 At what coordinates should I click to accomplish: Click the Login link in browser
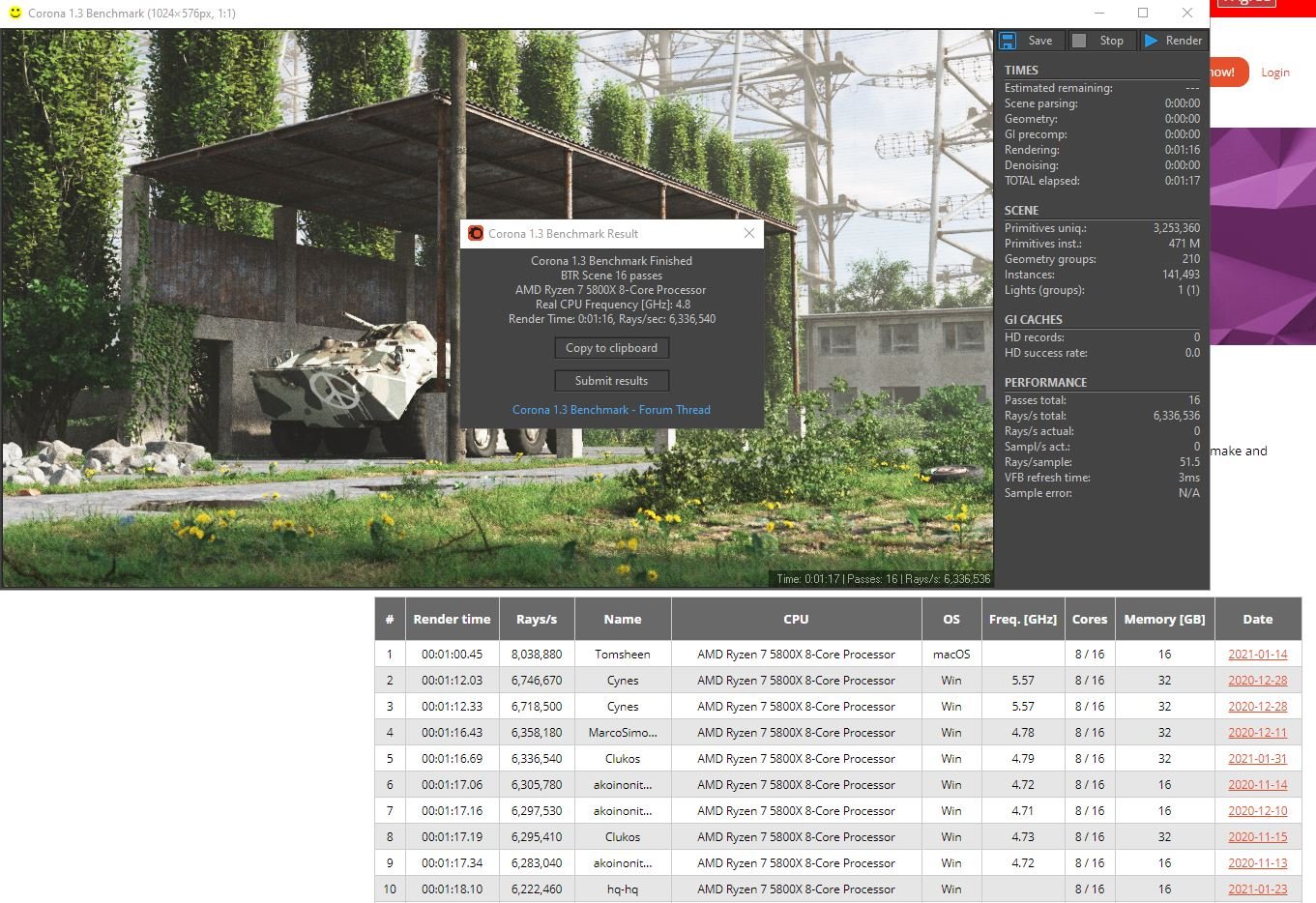(x=1274, y=73)
